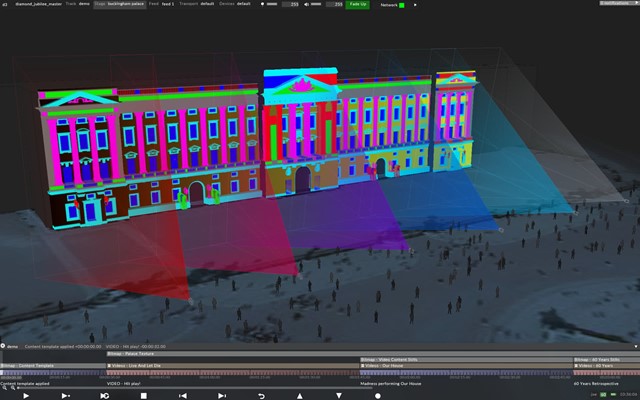Open the Stage buckingham palace selector
This screenshot has height=400, width=640.
[x=120, y=4]
